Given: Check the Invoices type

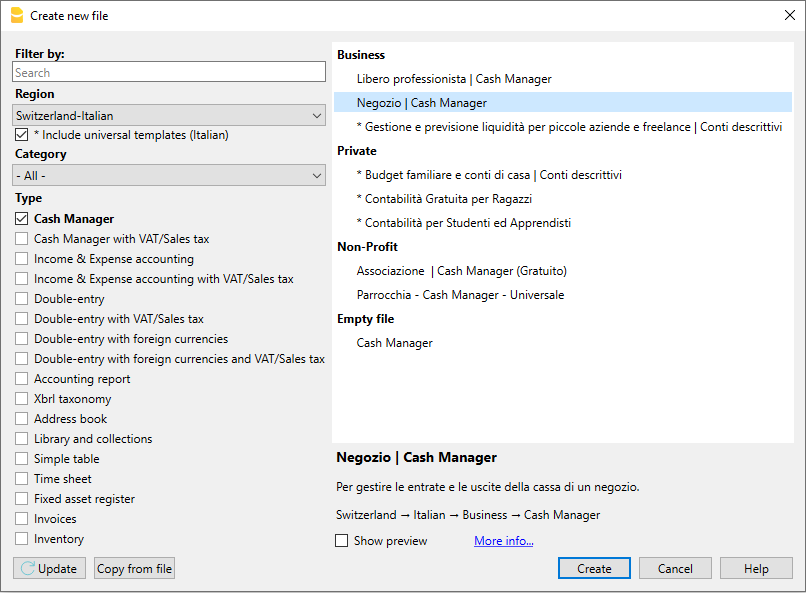Looking at the screenshot, I should tap(22, 519).
